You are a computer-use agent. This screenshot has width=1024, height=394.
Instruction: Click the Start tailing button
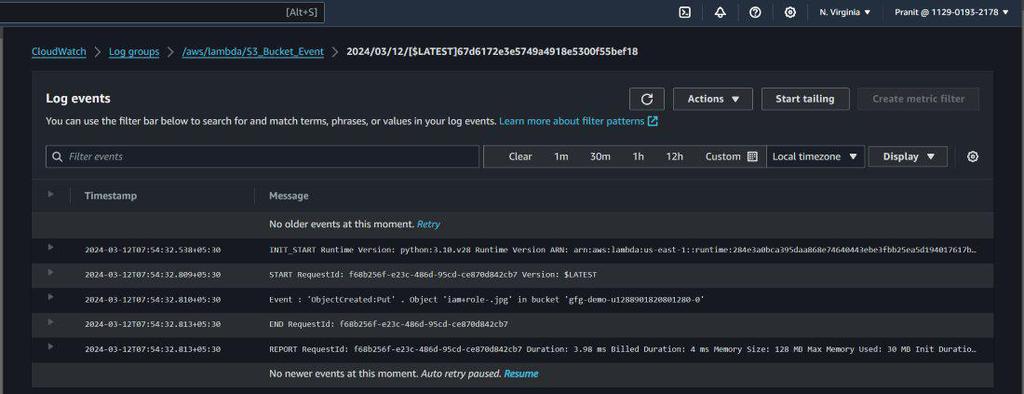pyautogui.click(x=805, y=99)
